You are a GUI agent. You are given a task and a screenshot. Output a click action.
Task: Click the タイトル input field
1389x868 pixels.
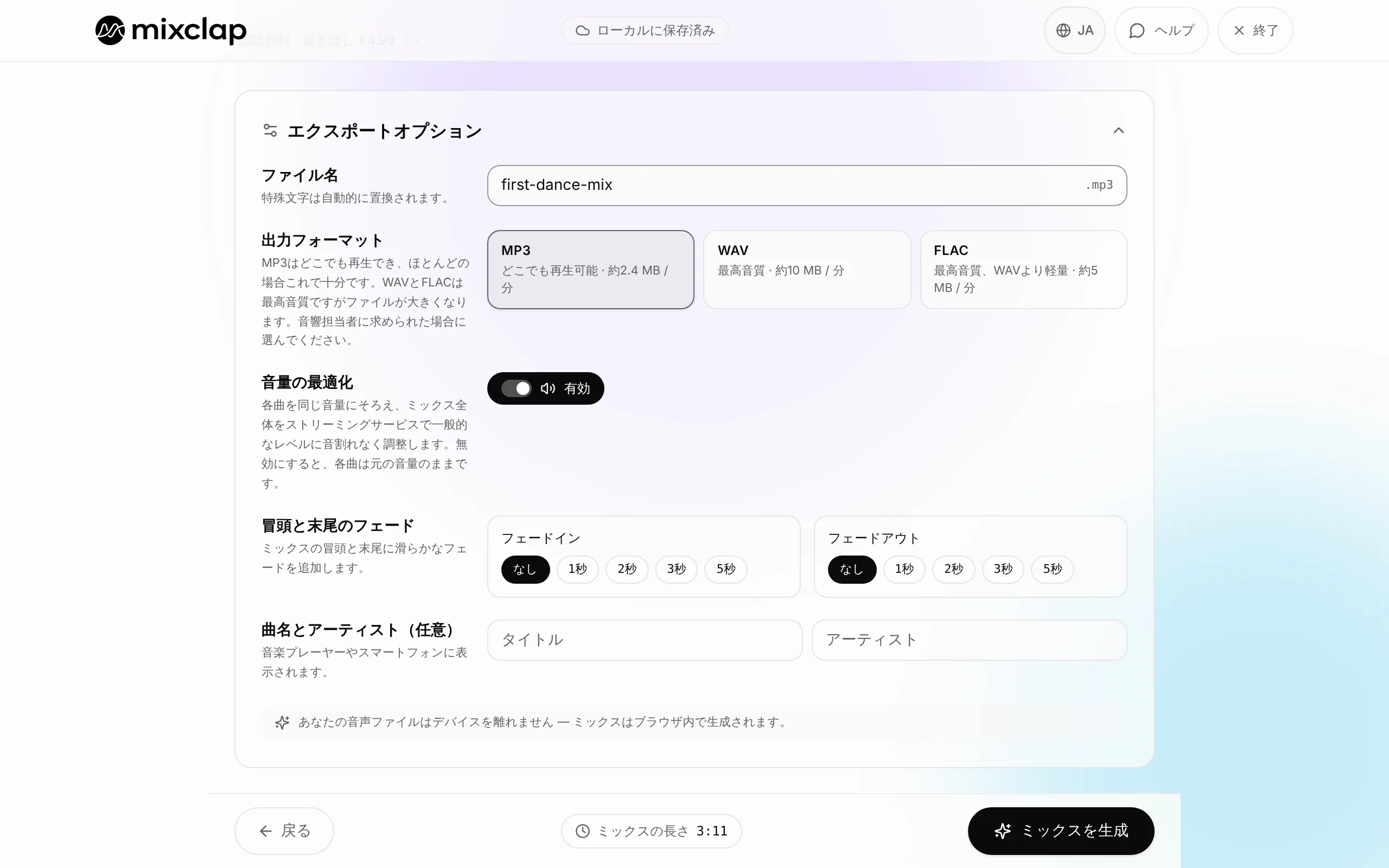click(x=645, y=640)
